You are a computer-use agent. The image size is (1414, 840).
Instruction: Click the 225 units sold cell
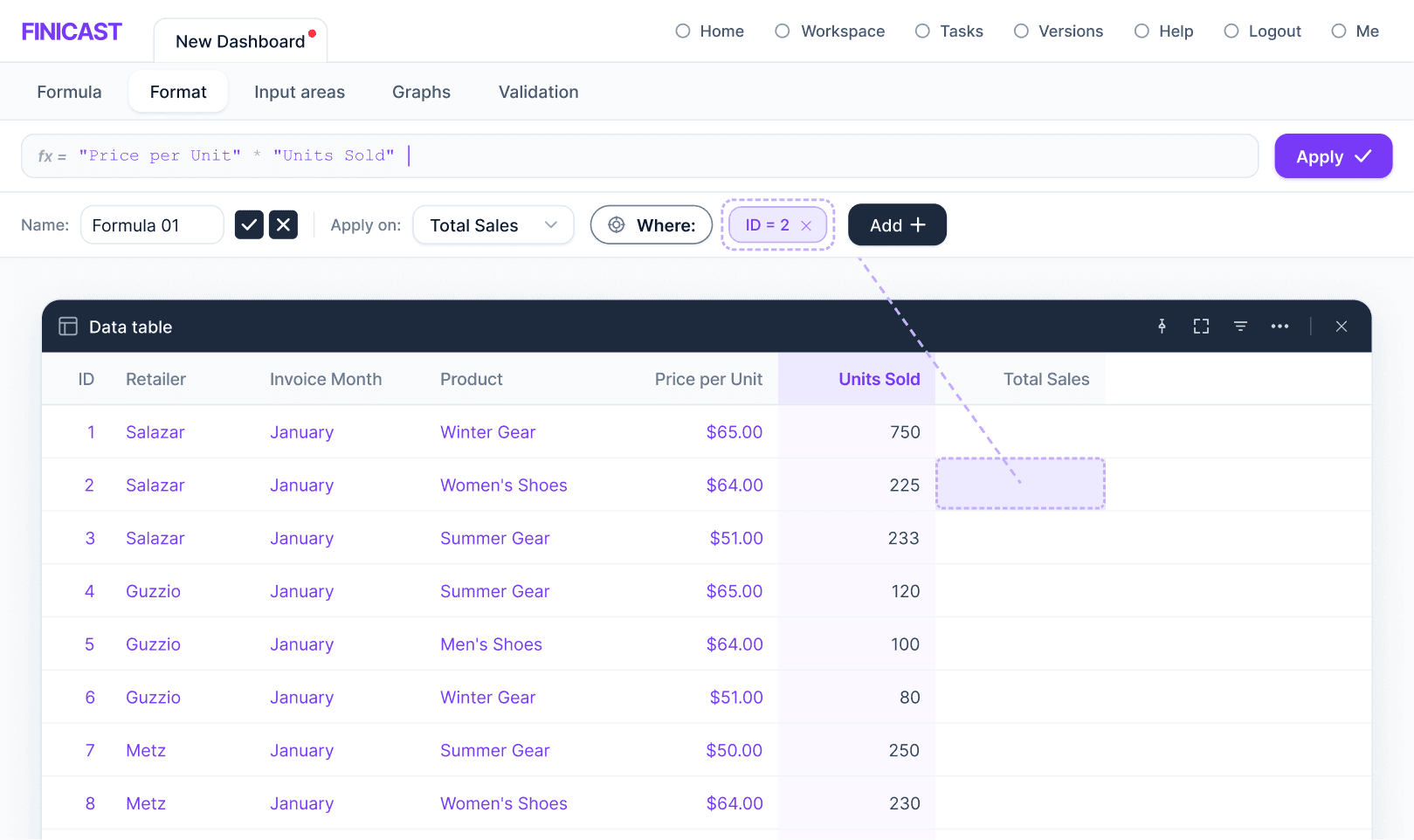[905, 485]
